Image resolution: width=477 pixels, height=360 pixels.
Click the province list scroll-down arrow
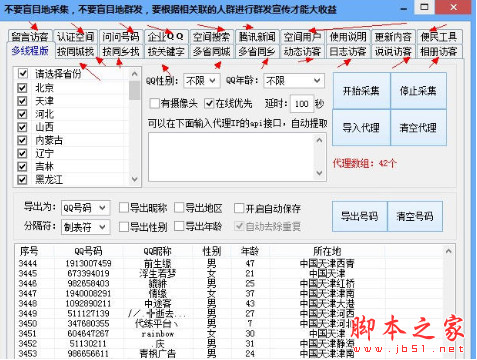pos(134,179)
